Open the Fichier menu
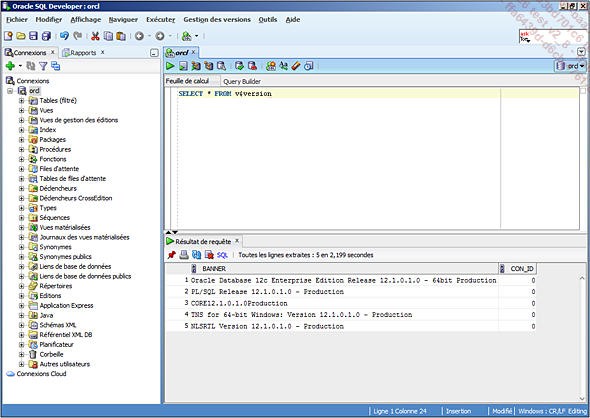This screenshot has width=590, height=418. pos(17,20)
